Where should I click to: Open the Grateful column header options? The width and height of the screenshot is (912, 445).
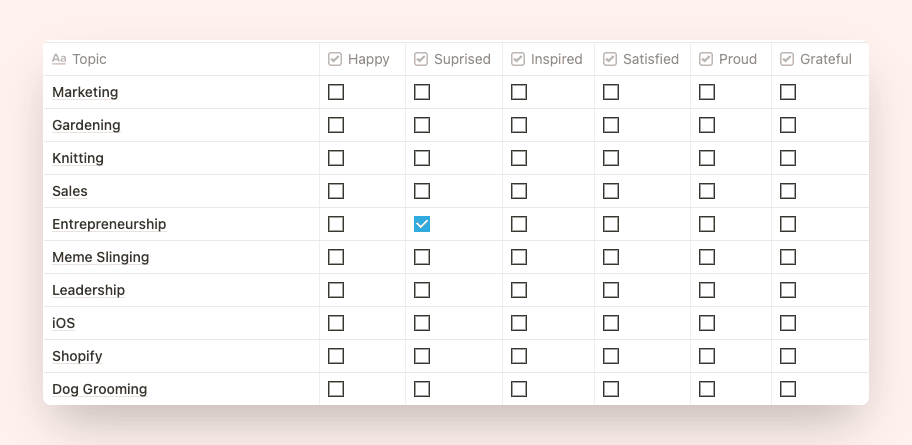click(x=820, y=59)
